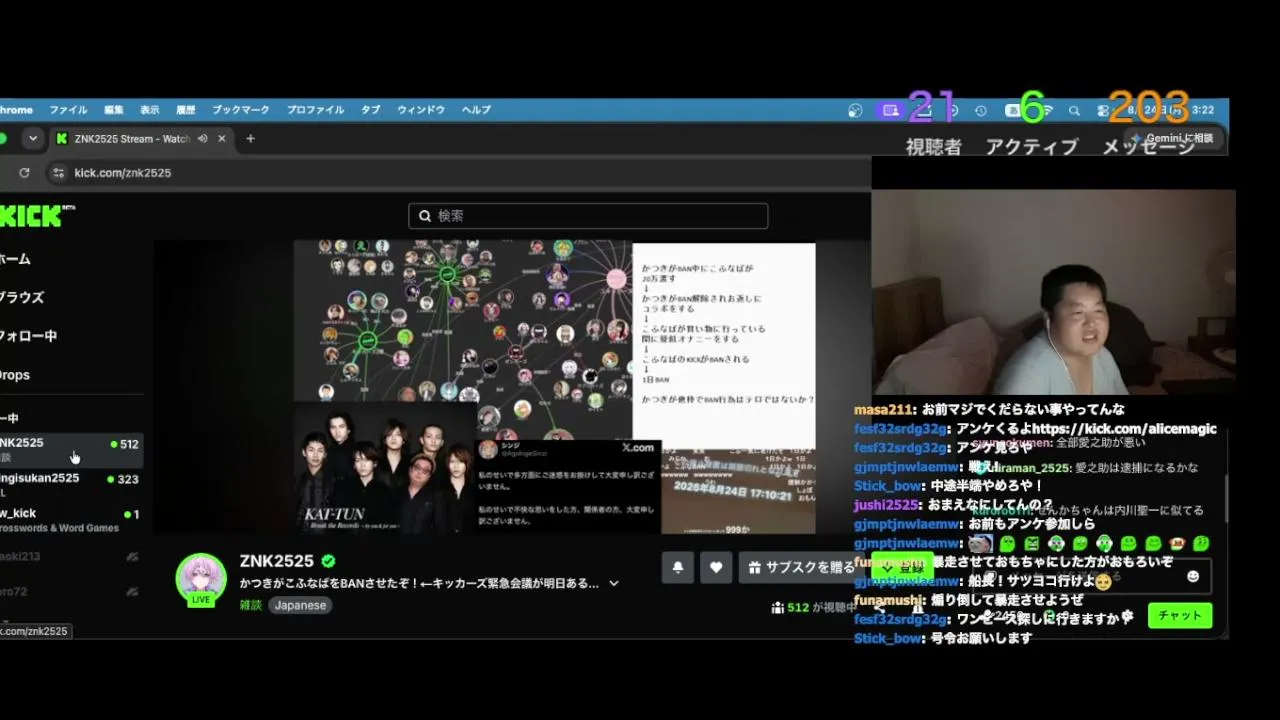This screenshot has height=720, width=1280.
Task: Open Wi-Fi status in macOS menu bar
Action: pyautogui.click(x=1045, y=111)
